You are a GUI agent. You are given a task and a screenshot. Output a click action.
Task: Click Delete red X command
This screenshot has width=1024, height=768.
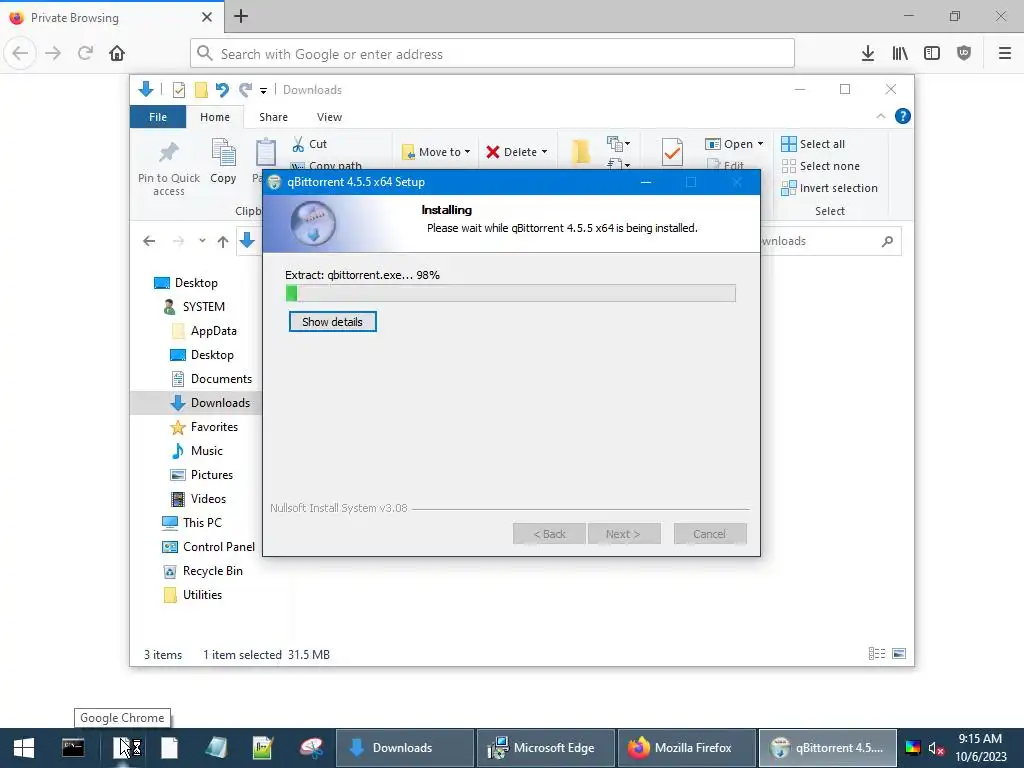[511, 152]
